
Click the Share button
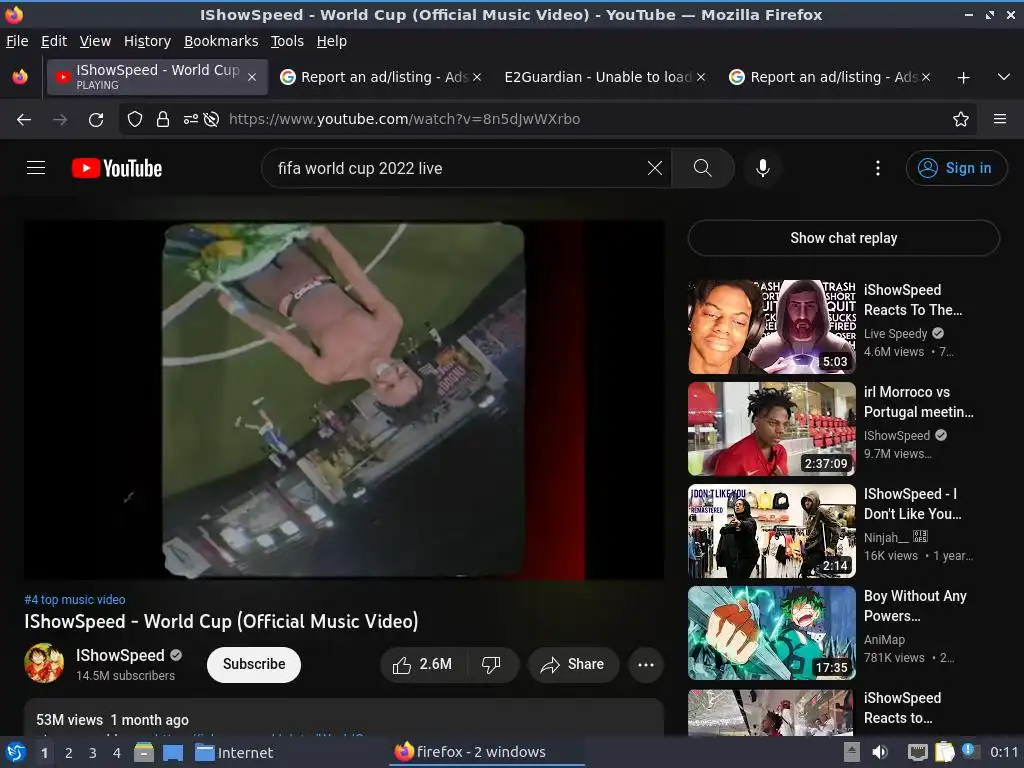click(573, 665)
